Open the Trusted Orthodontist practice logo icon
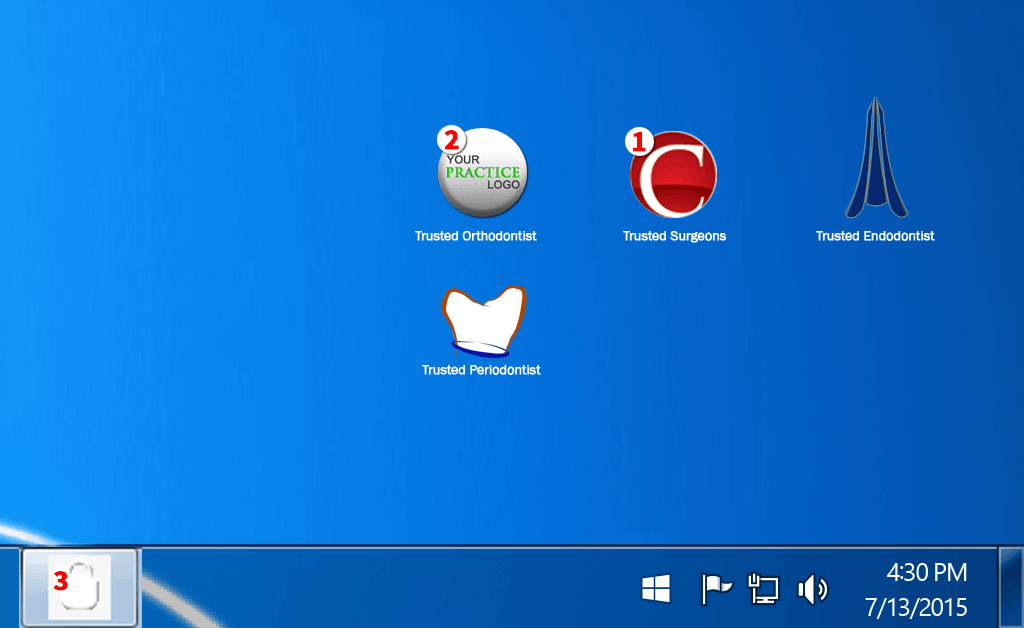Image resolution: width=1024 pixels, height=628 pixels. 482,173
